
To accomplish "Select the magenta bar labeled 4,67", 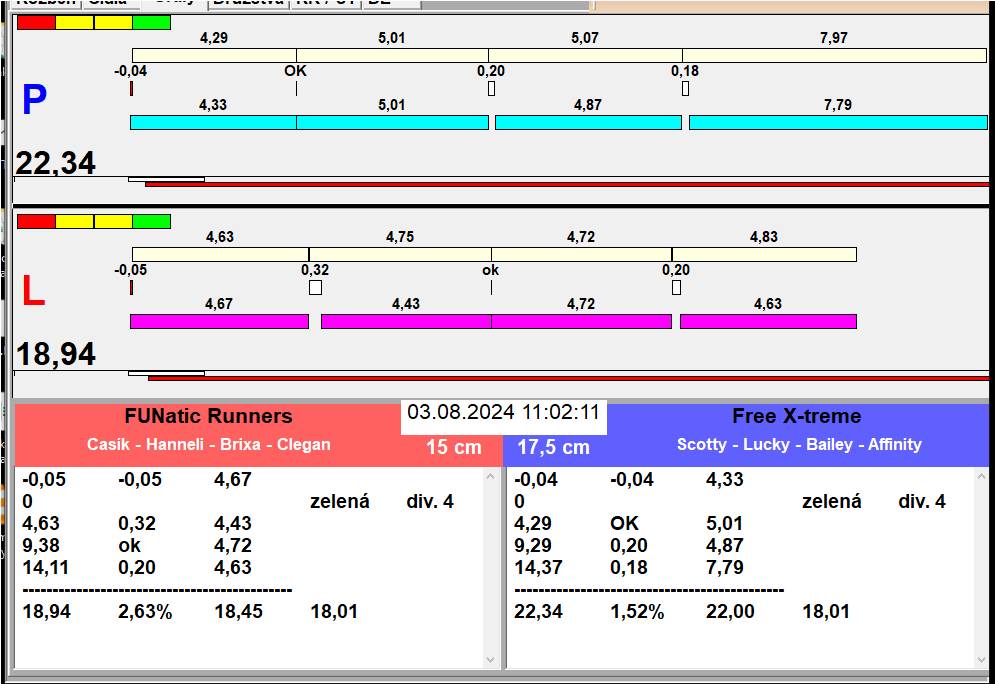I will coord(220,321).
